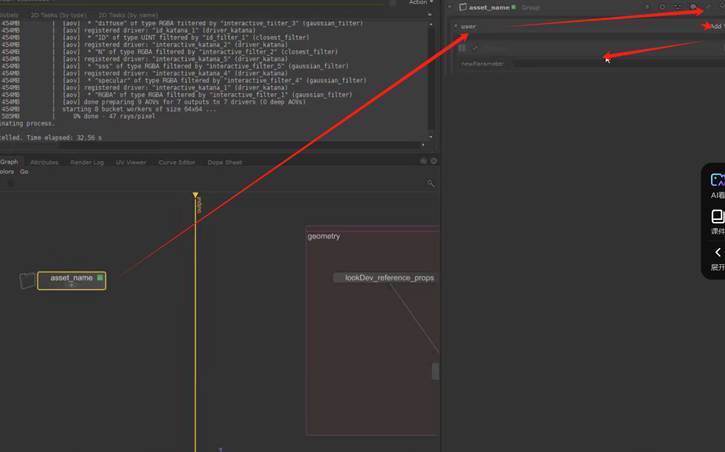Click the search magnifier in Node Graph
Screen dimensions: 725x452
coord(430,183)
